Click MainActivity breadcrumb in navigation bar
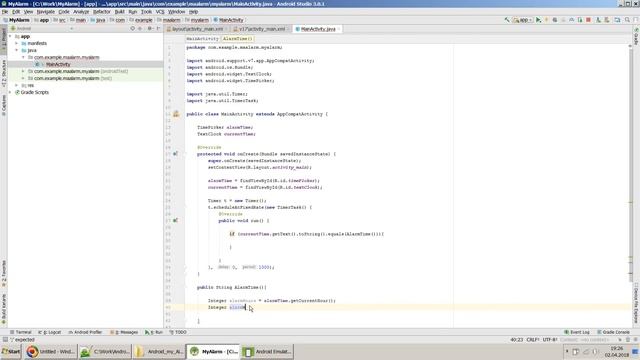The height and width of the screenshot is (360, 640). click(x=229, y=20)
